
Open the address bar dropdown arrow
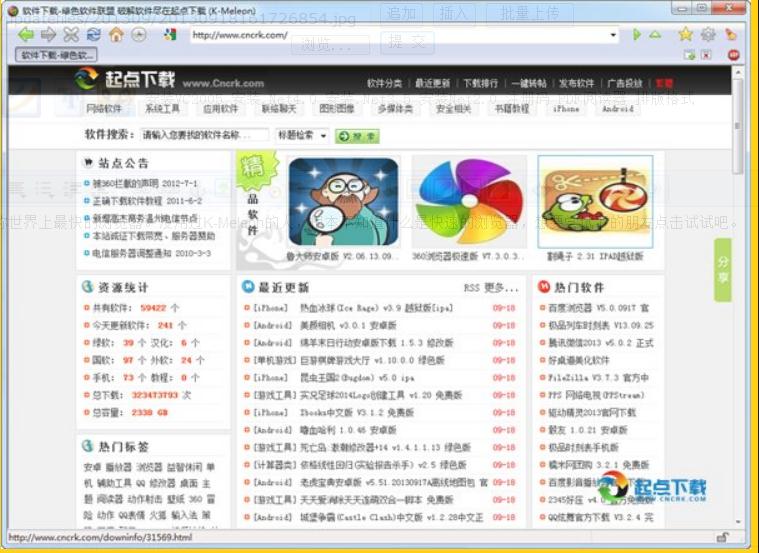[x=613, y=35]
